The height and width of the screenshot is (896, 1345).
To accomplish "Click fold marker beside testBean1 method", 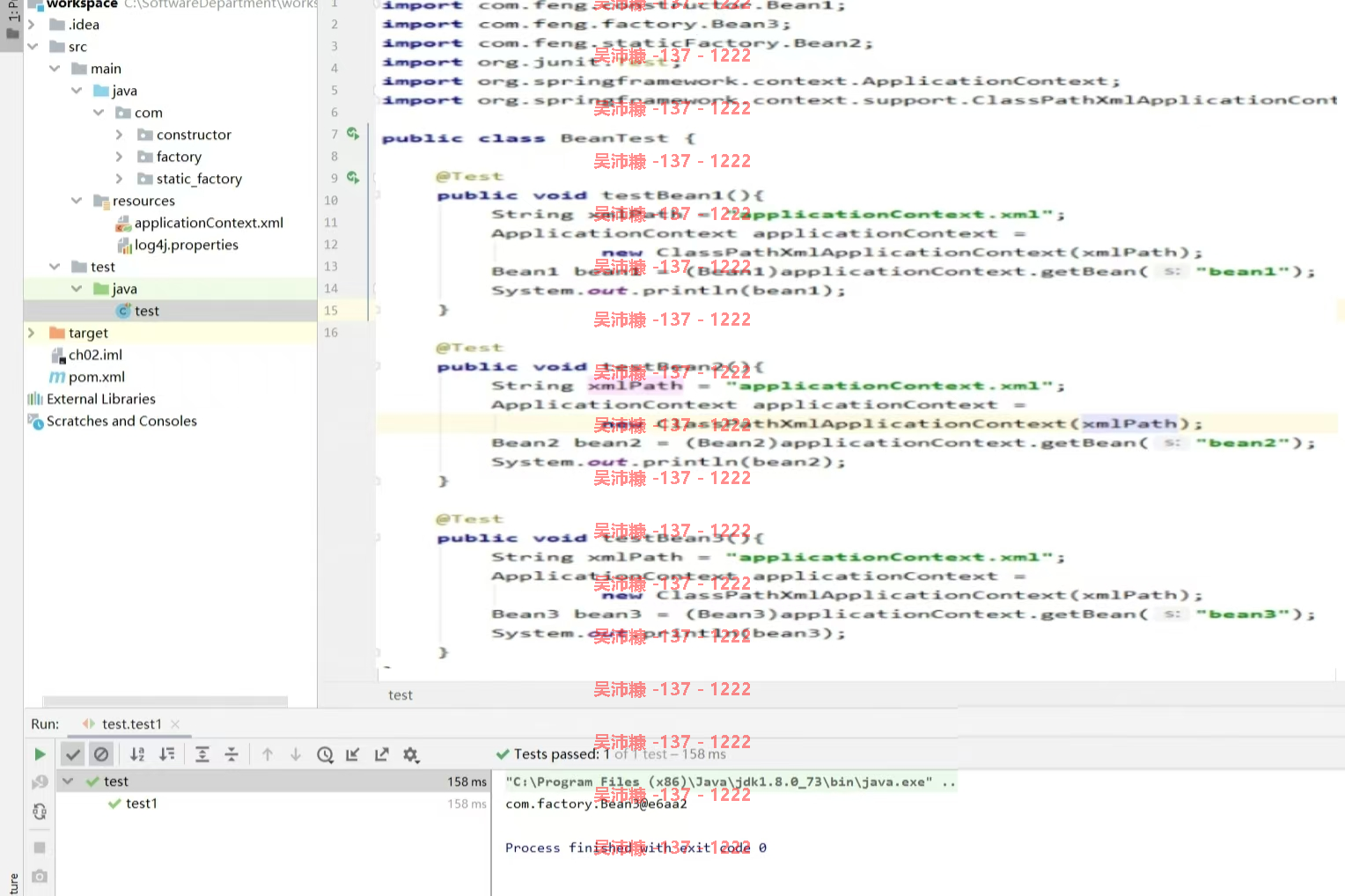I will pyautogui.click(x=376, y=195).
